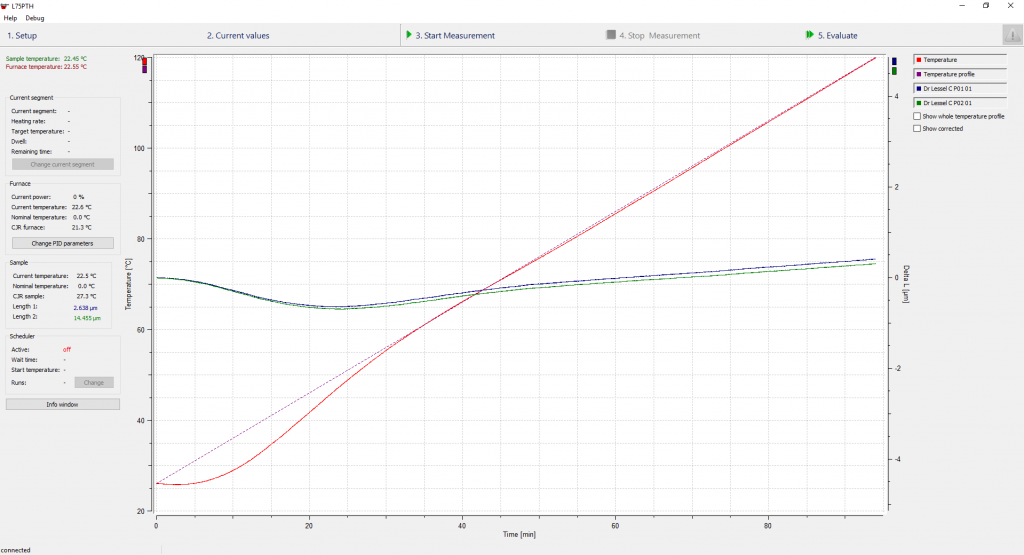The height and width of the screenshot is (555, 1024).
Task: Switch to 2. Current values step
Action: tap(238, 36)
